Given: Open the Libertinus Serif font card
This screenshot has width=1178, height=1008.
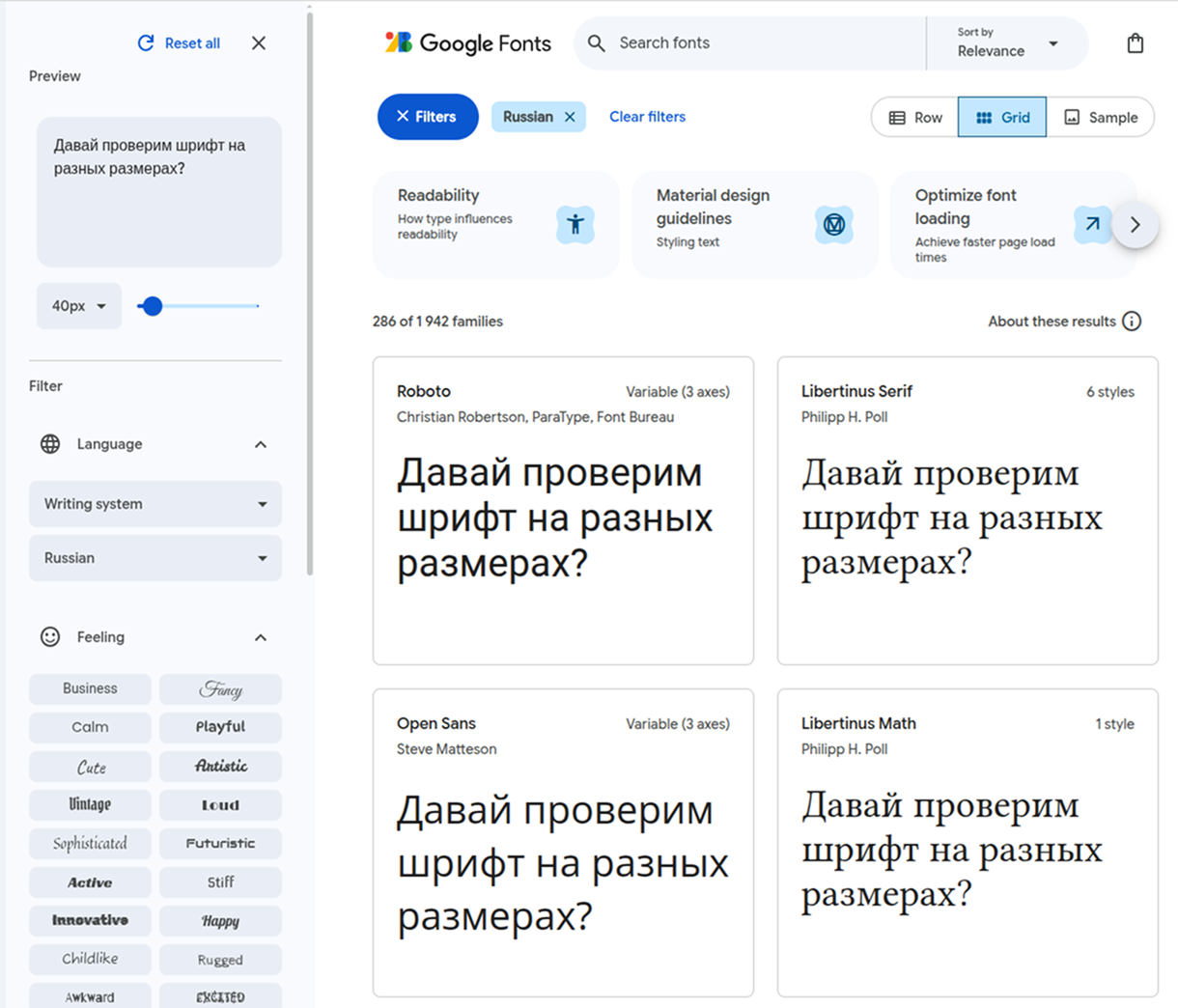Looking at the screenshot, I should 968,511.
